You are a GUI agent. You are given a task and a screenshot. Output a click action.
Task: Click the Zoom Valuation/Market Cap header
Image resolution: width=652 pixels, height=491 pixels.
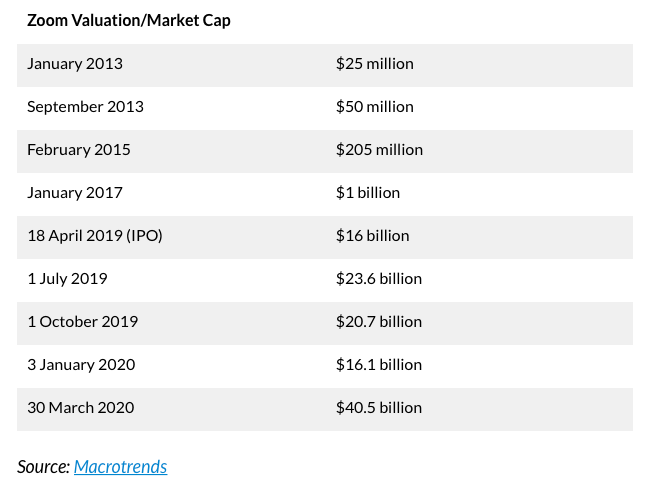pos(128,20)
